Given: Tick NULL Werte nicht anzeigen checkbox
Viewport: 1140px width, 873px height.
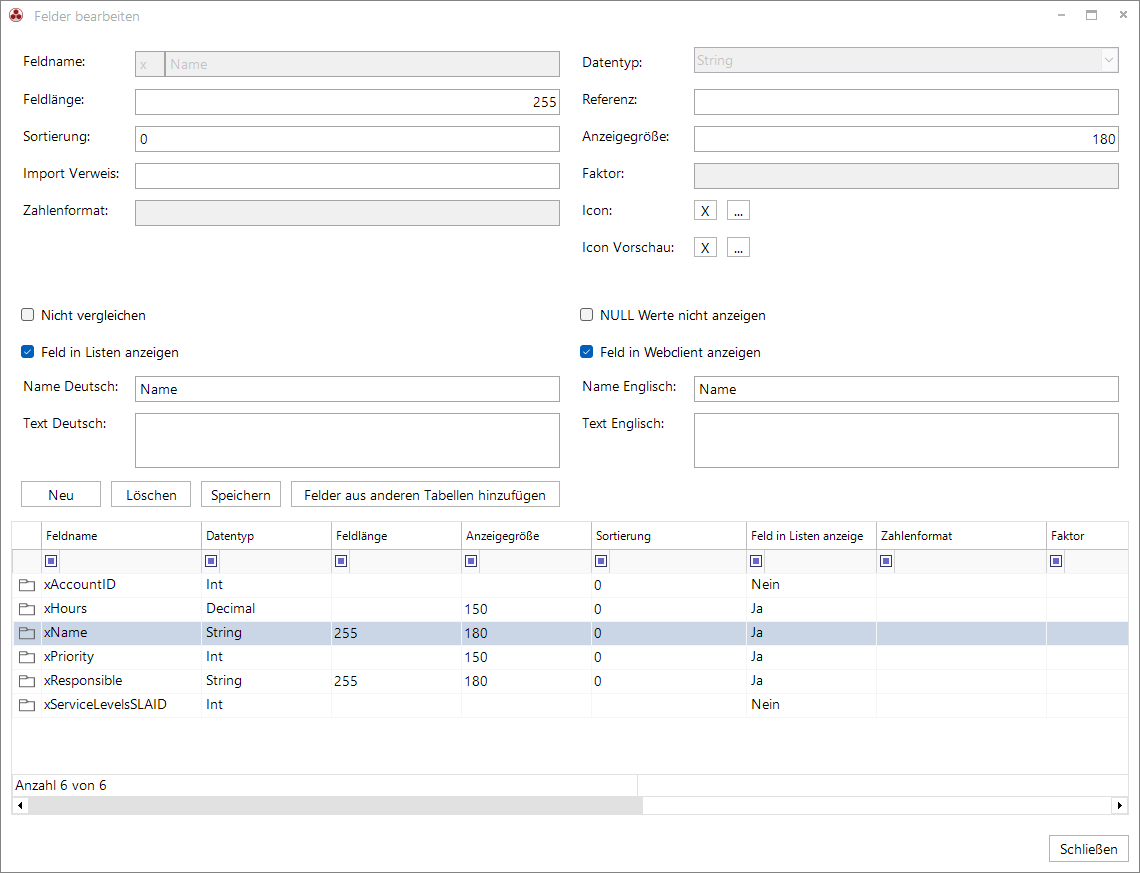Looking at the screenshot, I should [x=587, y=315].
